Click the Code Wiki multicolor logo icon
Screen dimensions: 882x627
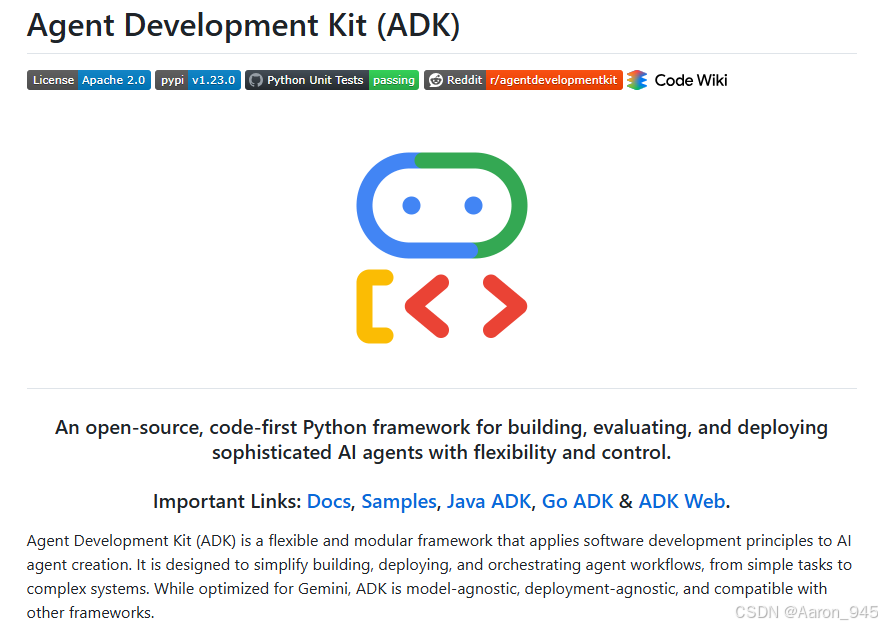(x=637, y=80)
